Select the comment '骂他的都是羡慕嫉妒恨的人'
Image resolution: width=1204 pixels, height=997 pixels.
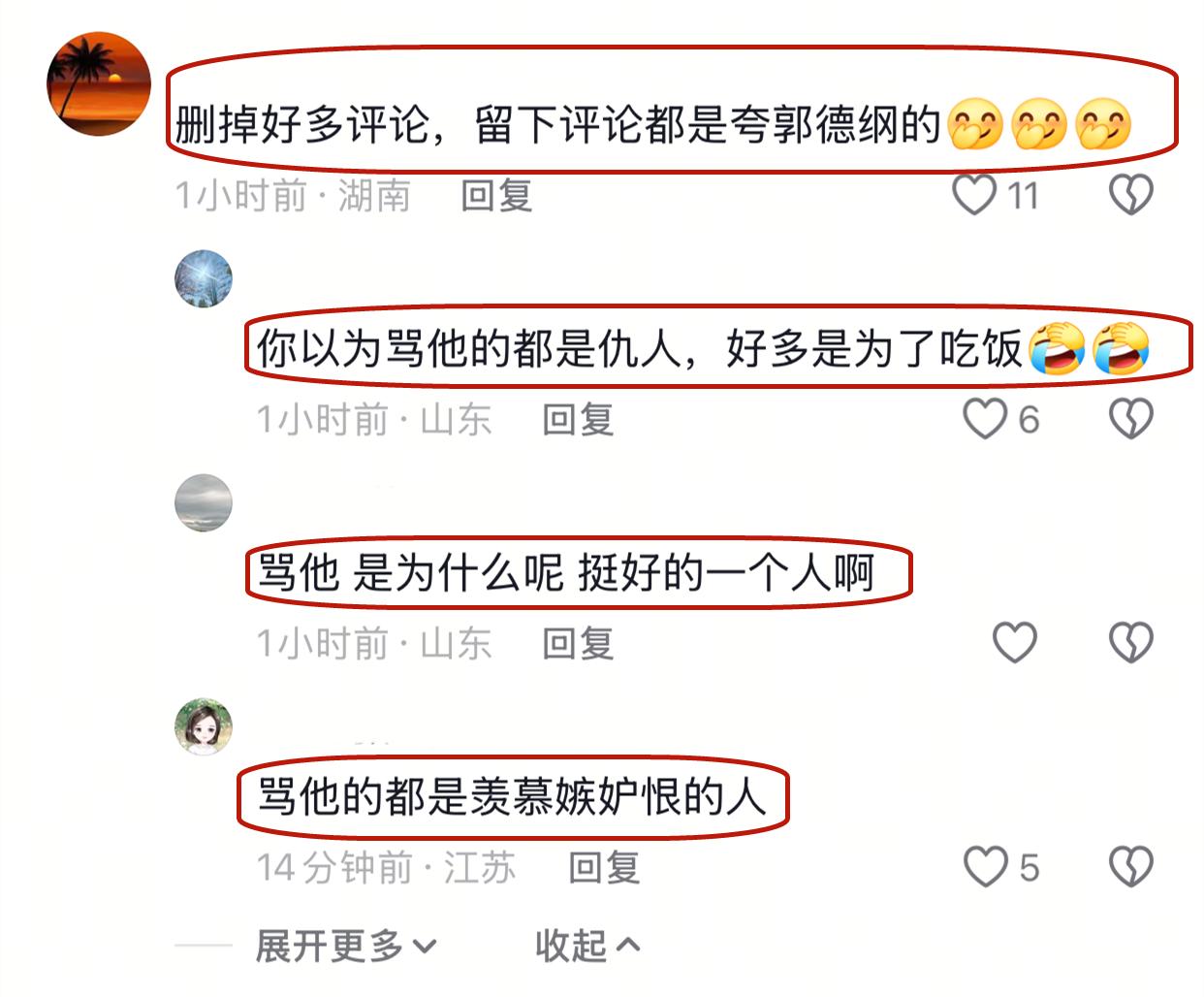click(x=512, y=797)
